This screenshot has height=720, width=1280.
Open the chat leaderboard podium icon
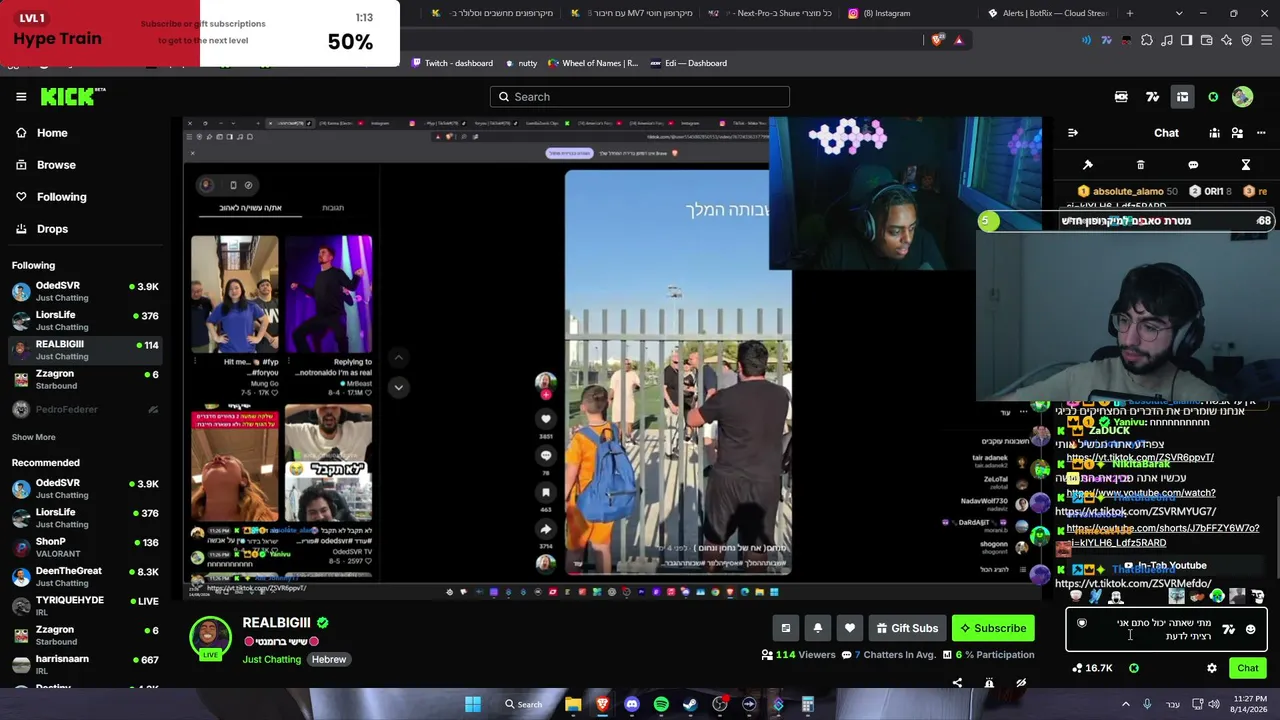click(1214, 133)
